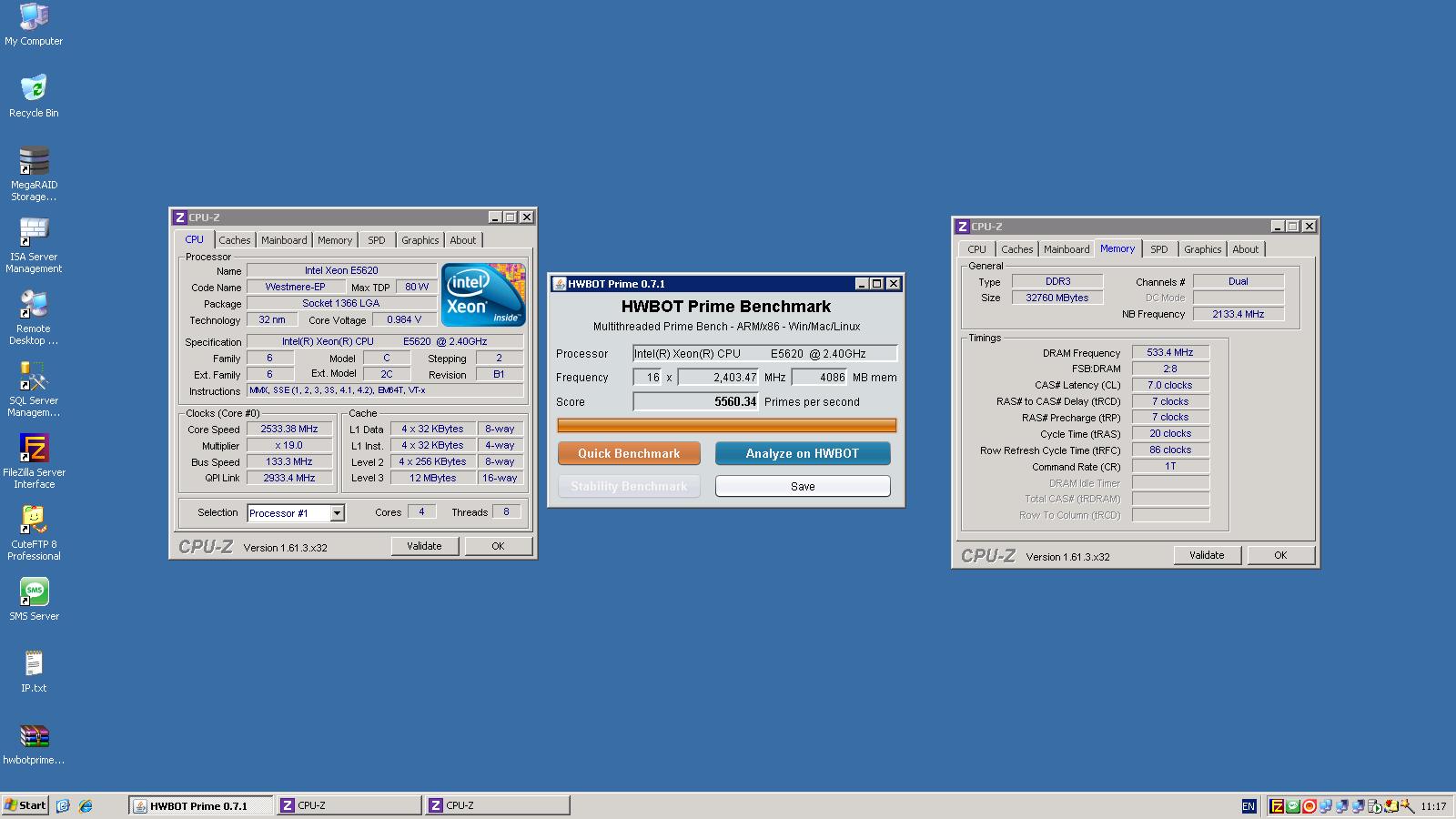Click the Z icon in CPU-Z CPU window title
Image resolution: width=1456 pixels, height=819 pixels.
(x=180, y=217)
